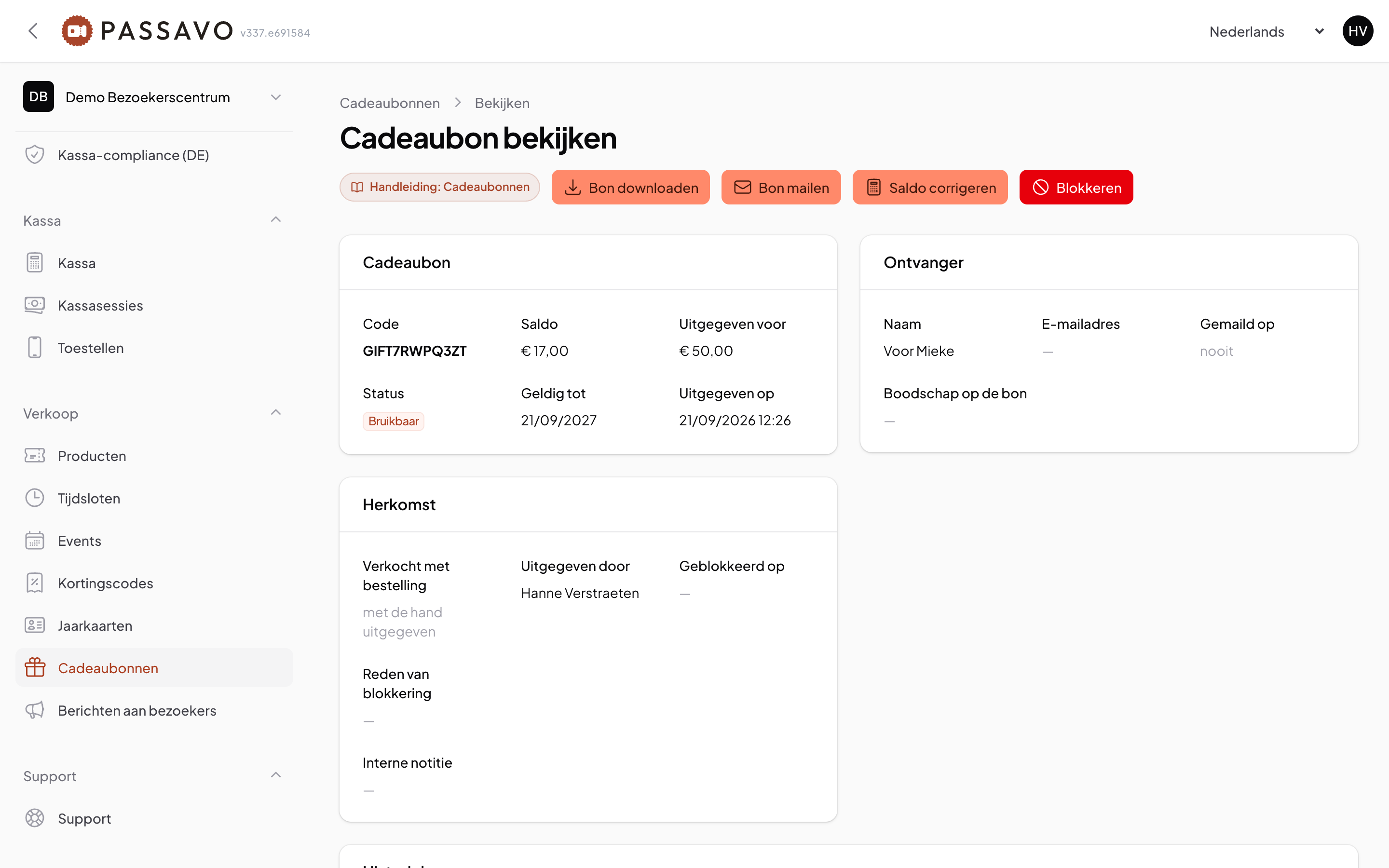
Task: Open the Handleiding: Cadeaubonnen guide
Action: 440,187
